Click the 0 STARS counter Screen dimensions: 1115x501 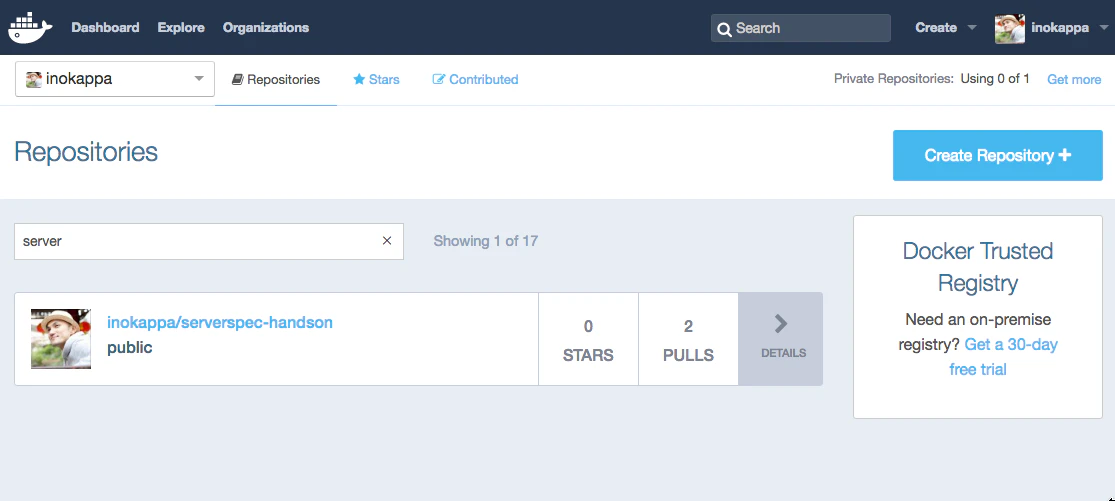point(588,339)
